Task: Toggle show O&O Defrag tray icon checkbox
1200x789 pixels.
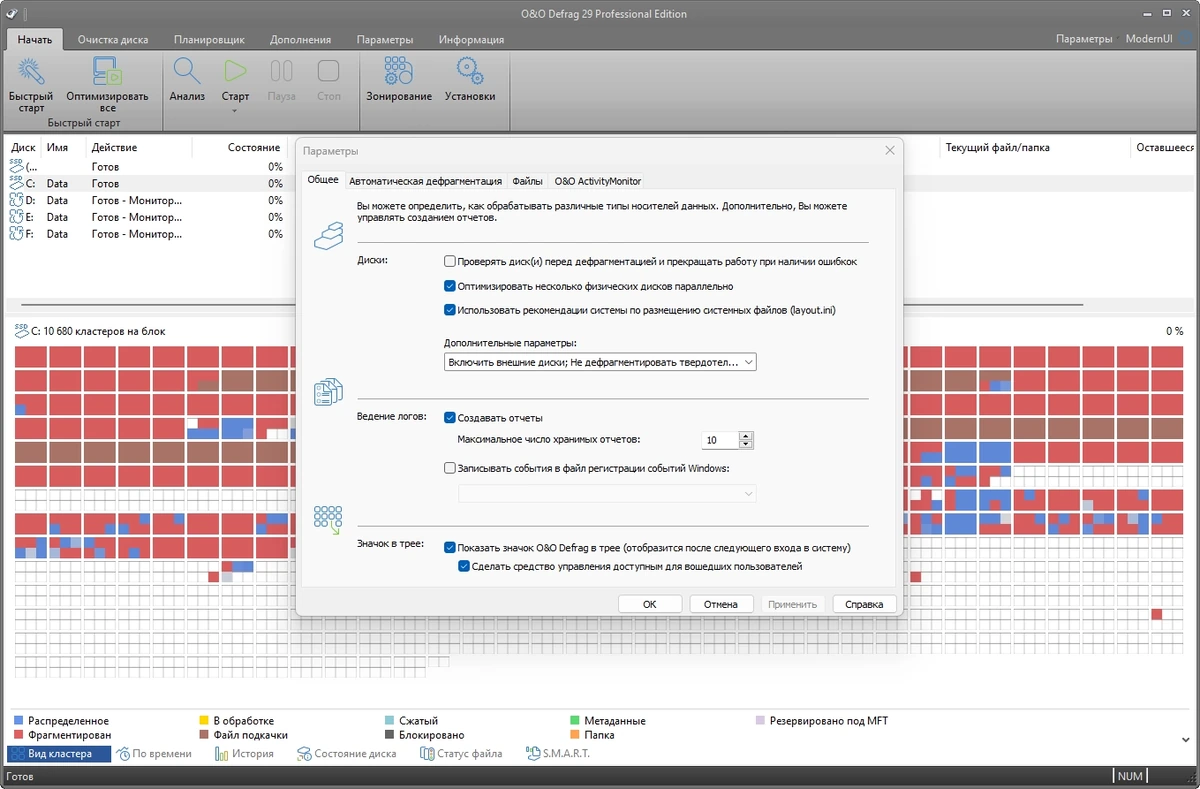Action: 450,547
